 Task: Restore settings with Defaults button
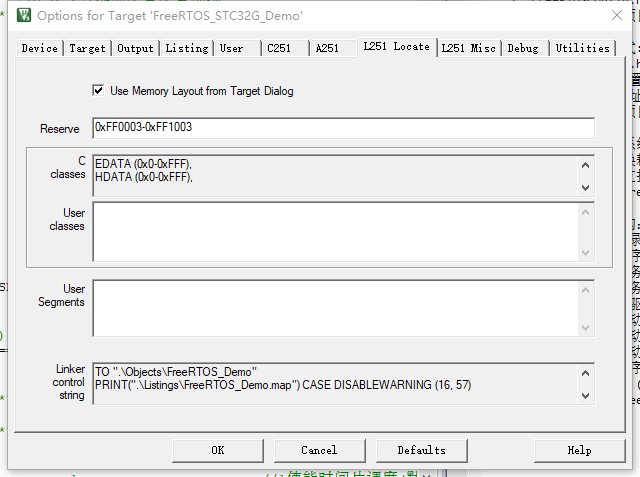(x=422, y=450)
